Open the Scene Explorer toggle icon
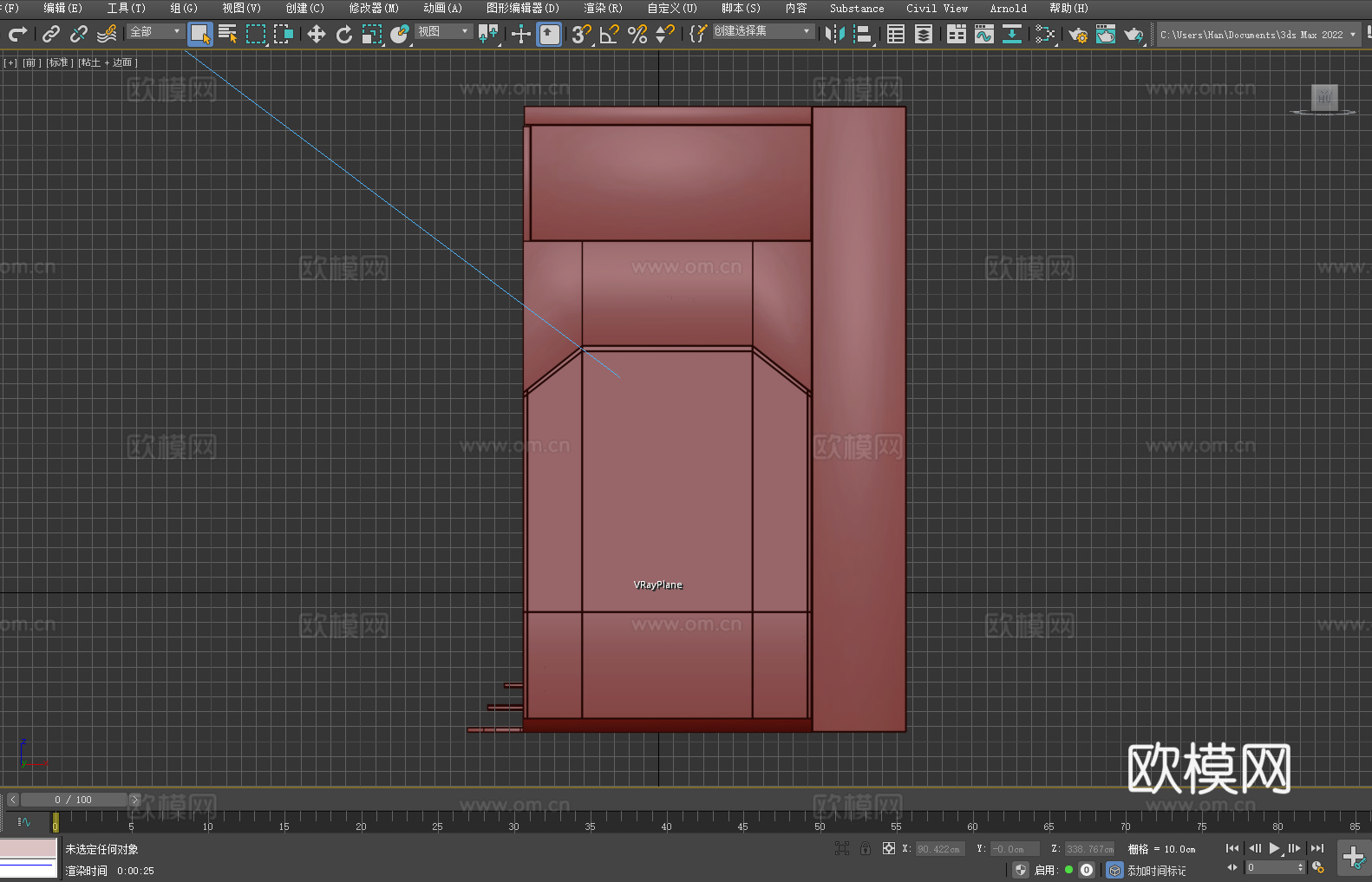The height and width of the screenshot is (882, 1372). tap(896, 34)
